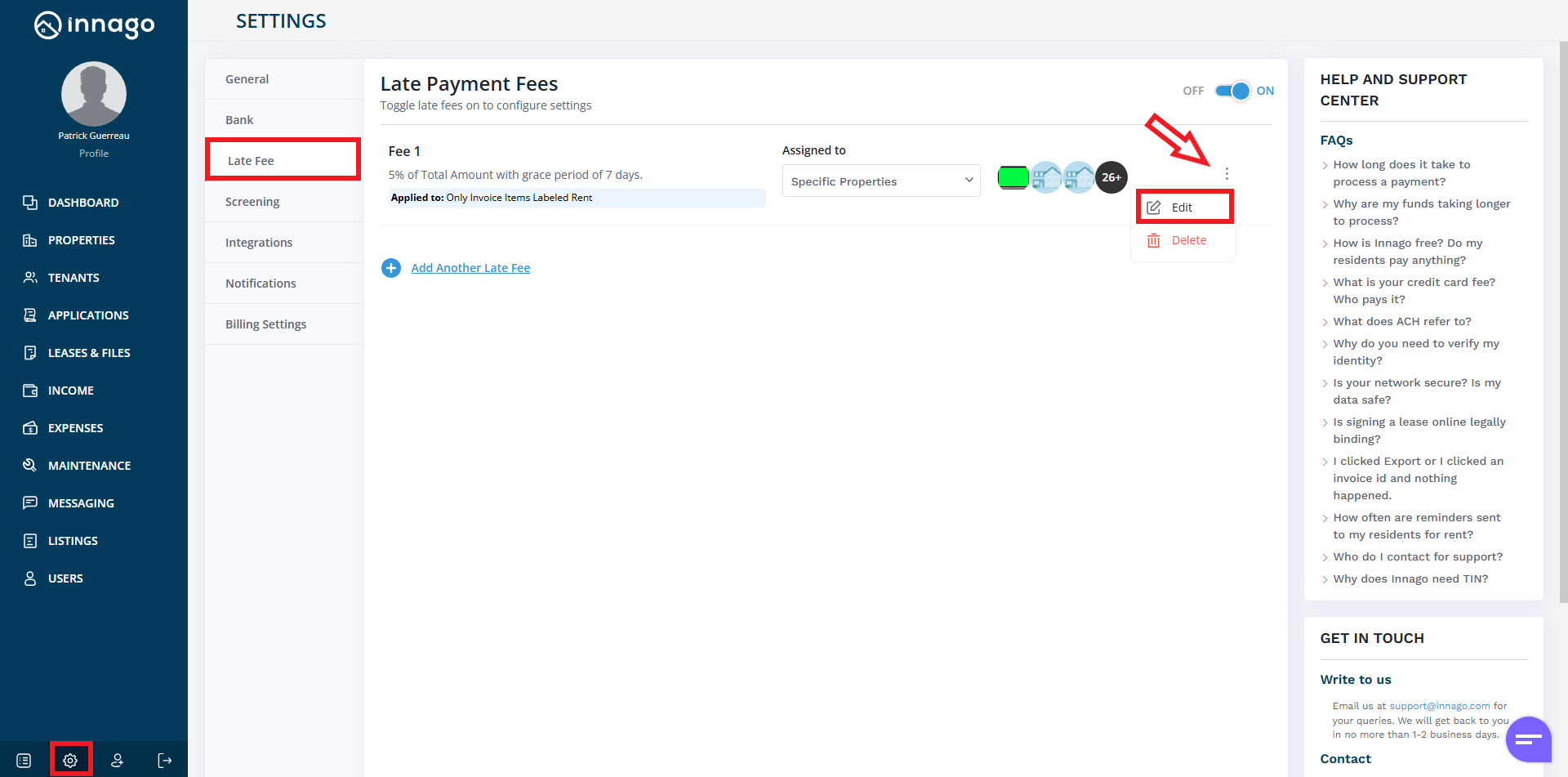1568x777 pixels.
Task: Click the logout icon in bottom bar
Action: tap(164, 760)
